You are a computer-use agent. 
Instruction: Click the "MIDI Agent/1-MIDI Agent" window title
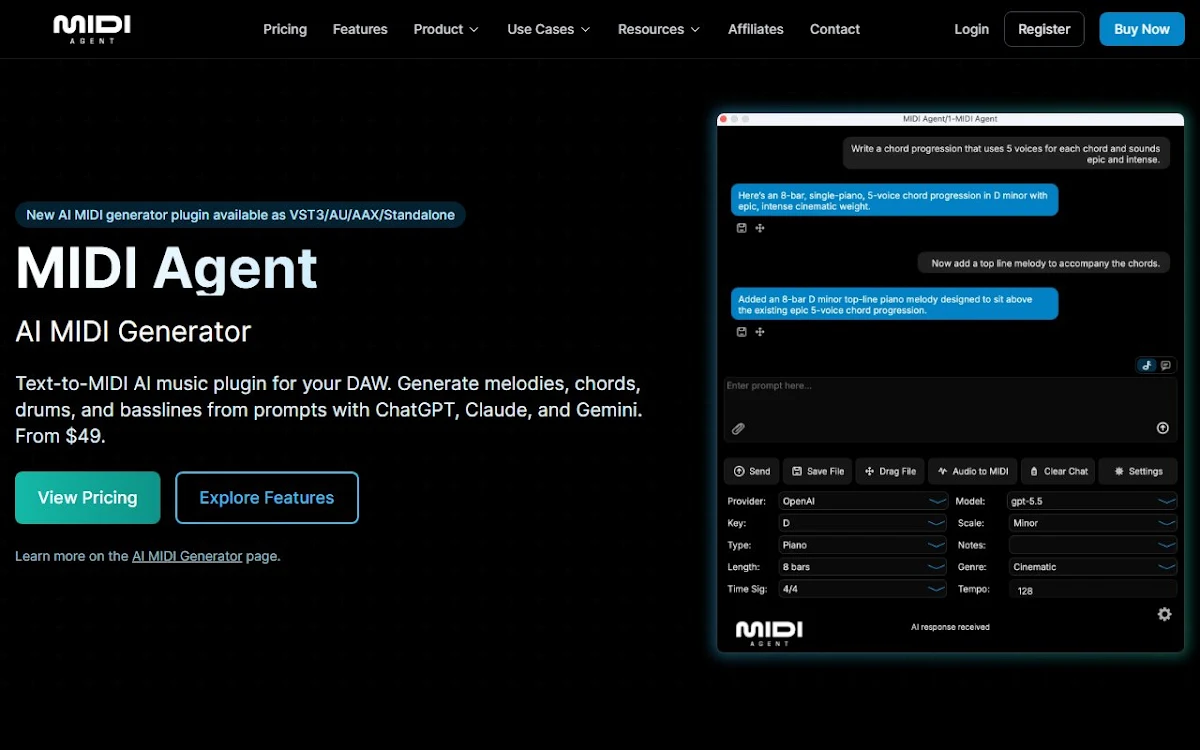(950, 119)
